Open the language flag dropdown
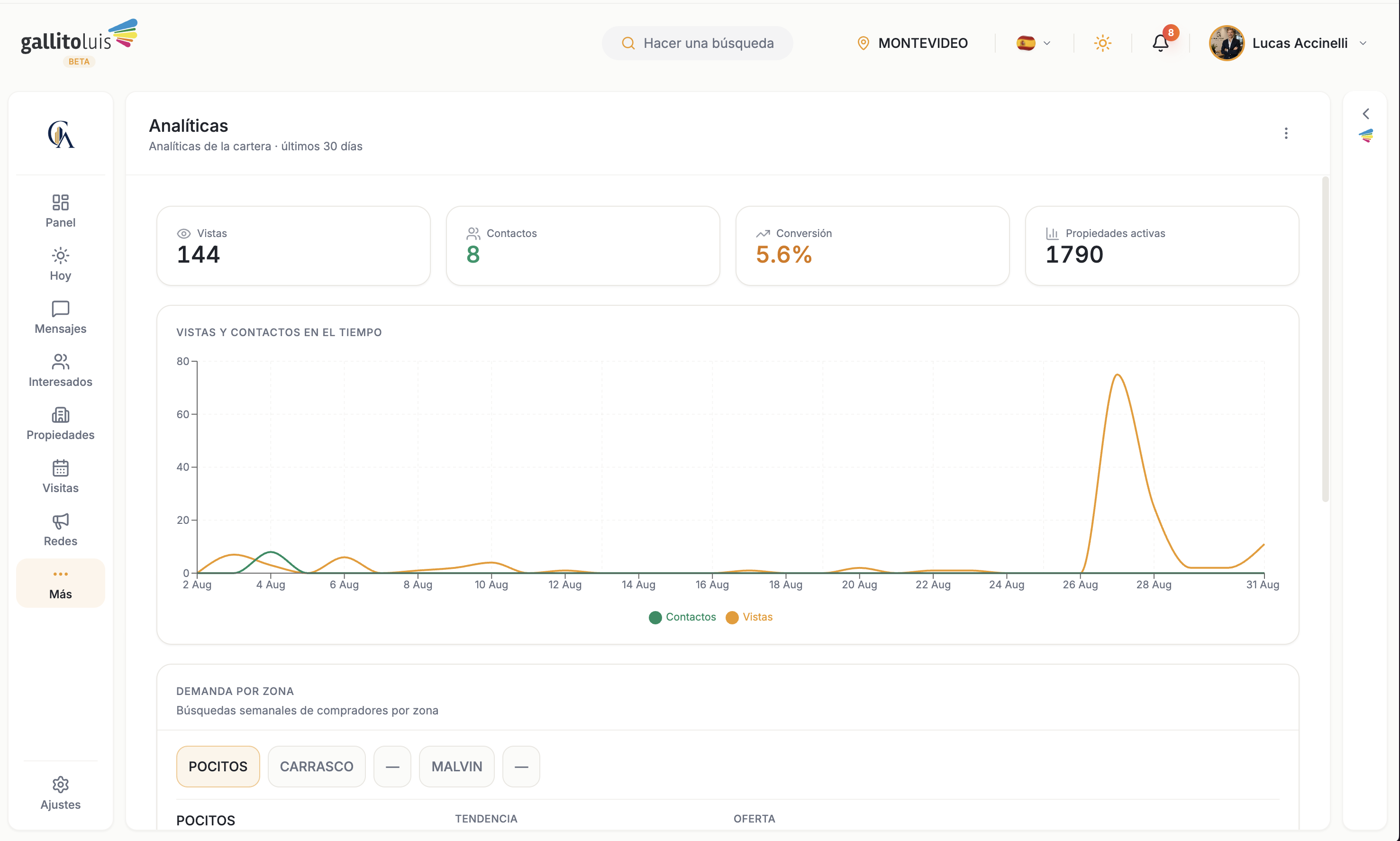 tap(1034, 43)
